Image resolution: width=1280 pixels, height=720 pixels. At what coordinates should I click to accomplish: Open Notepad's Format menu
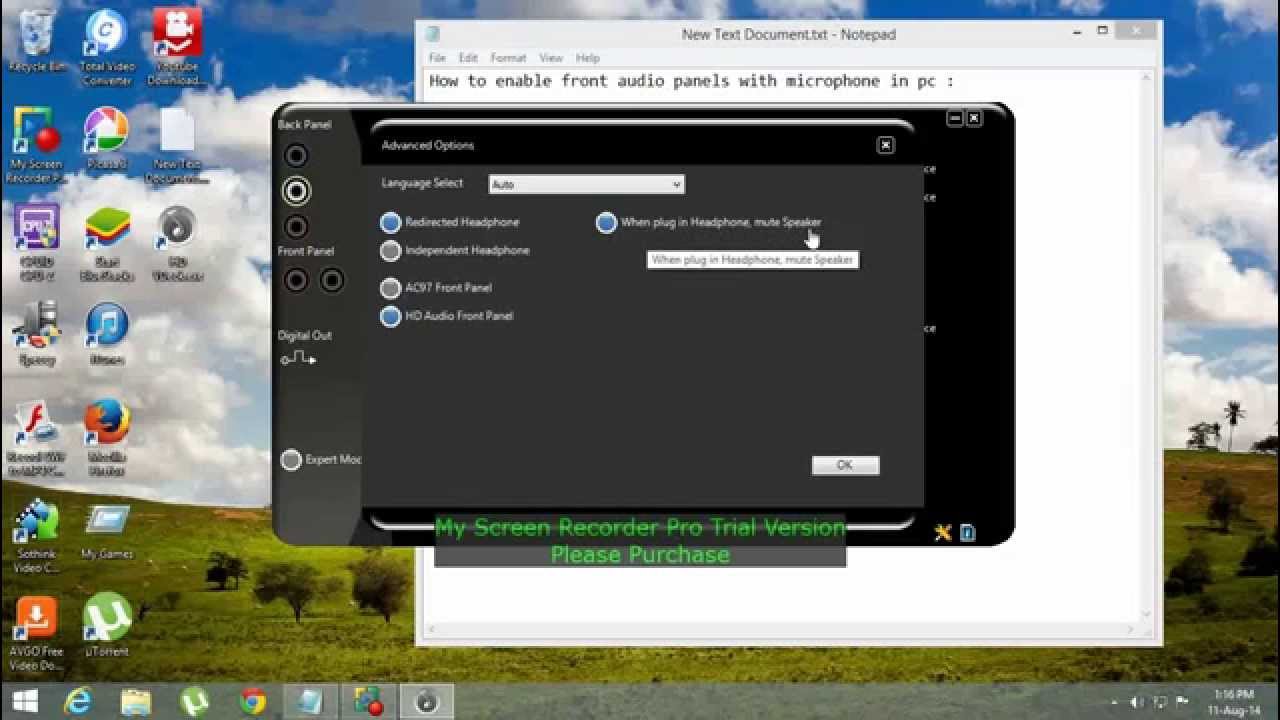508,58
